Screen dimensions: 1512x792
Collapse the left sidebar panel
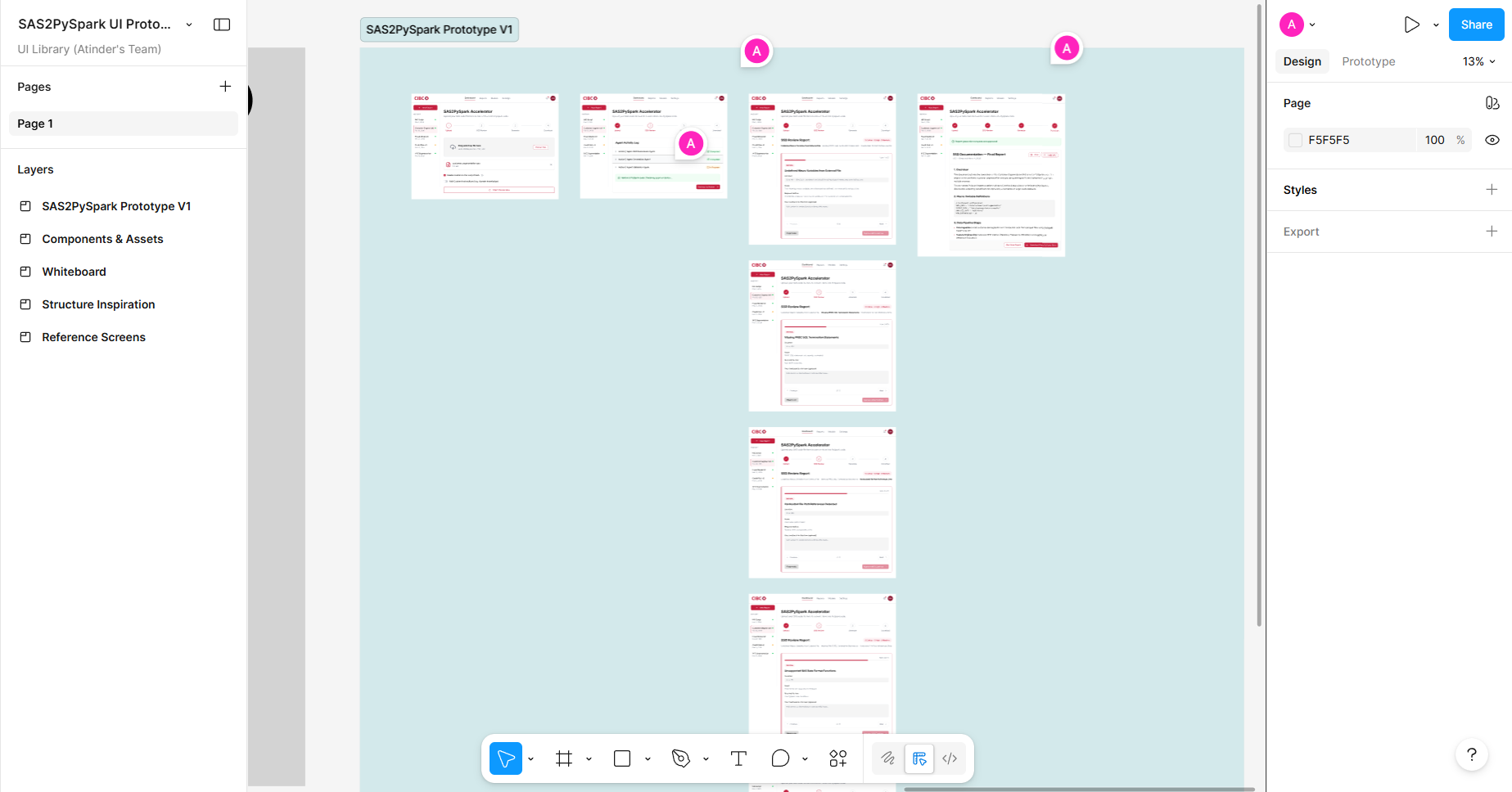[x=221, y=24]
